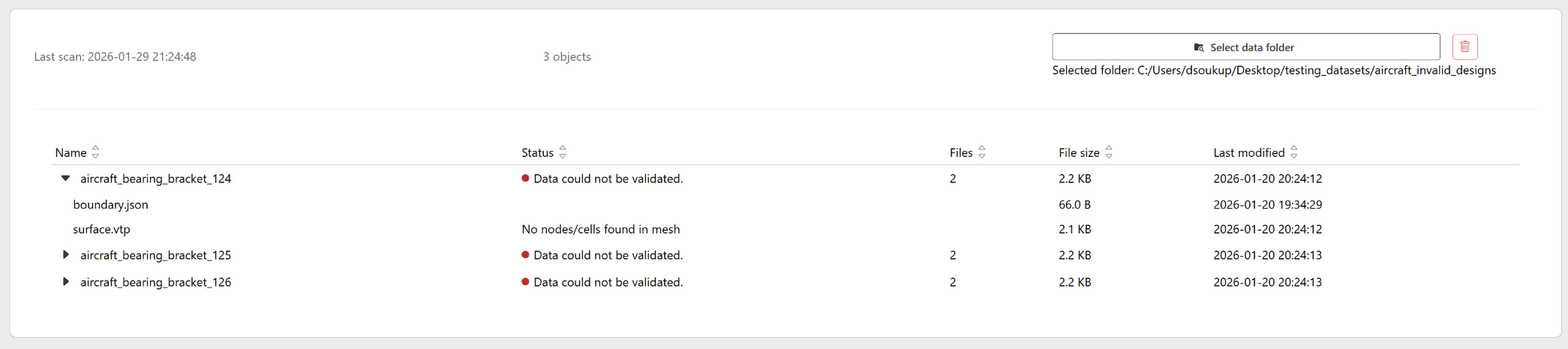Click red status dot for bracket_126
This screenshot has height=349, width=1568.
pyautogui.click(x=525, y=282)
